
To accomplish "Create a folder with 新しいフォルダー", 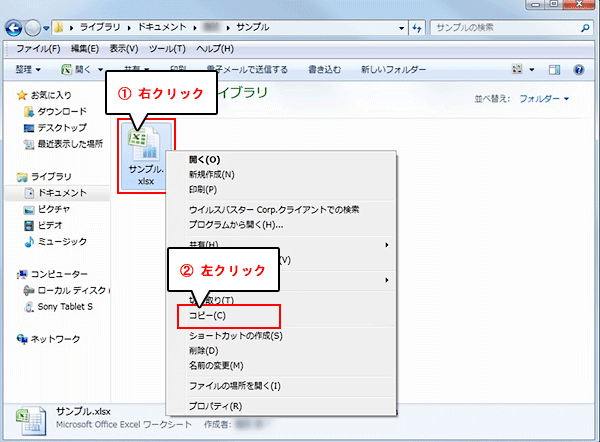I will [393, 70].
